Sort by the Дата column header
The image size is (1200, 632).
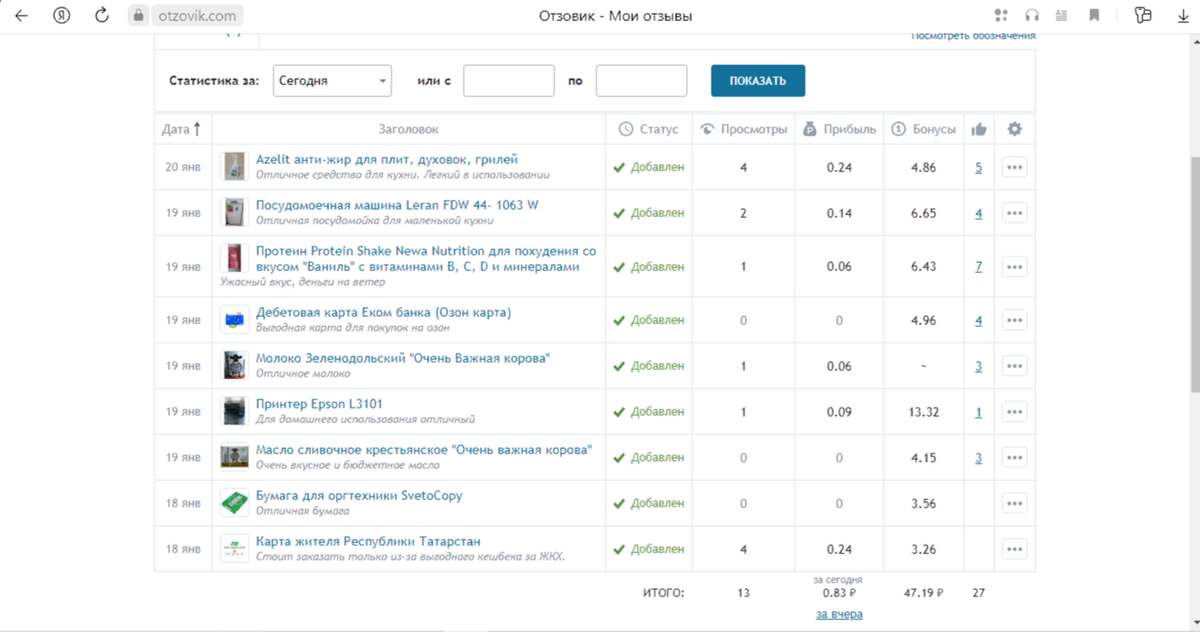pyautogui.click(x=183, y=129)
